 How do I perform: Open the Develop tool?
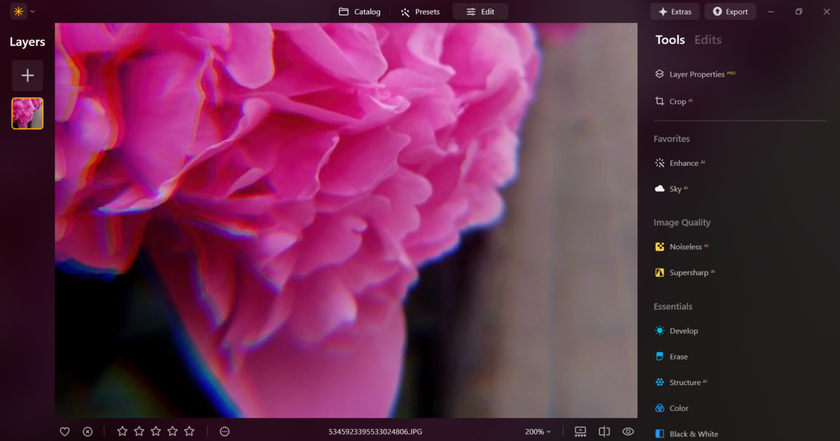683,331
